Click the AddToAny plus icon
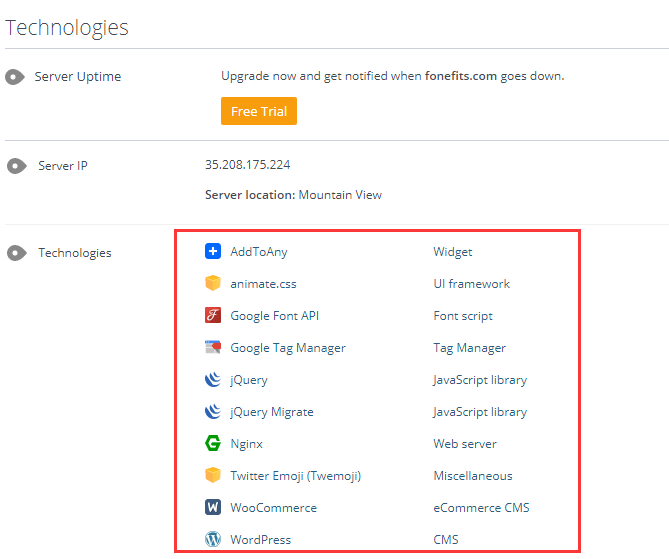Viewport: 669px width, 559px height. 212,252
